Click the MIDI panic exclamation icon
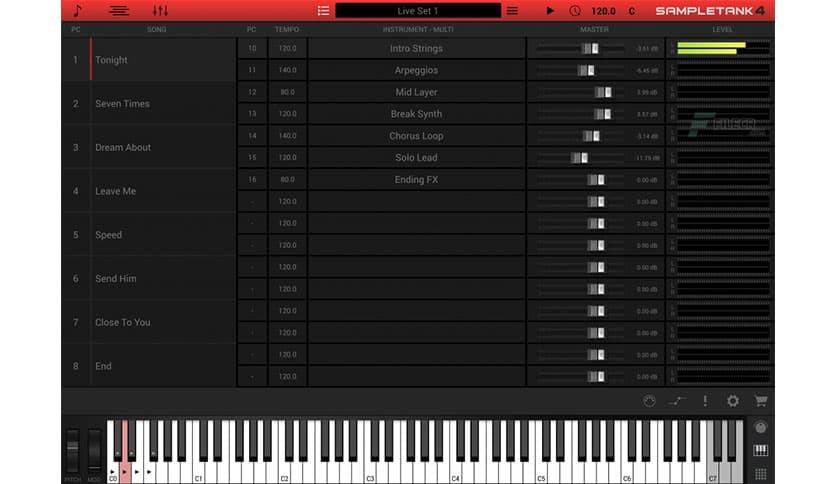 click(x=705, y=401)
